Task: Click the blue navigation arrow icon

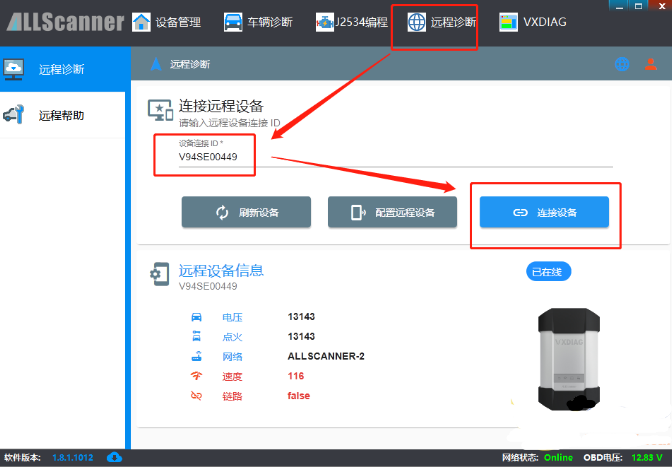Action: 156,64
